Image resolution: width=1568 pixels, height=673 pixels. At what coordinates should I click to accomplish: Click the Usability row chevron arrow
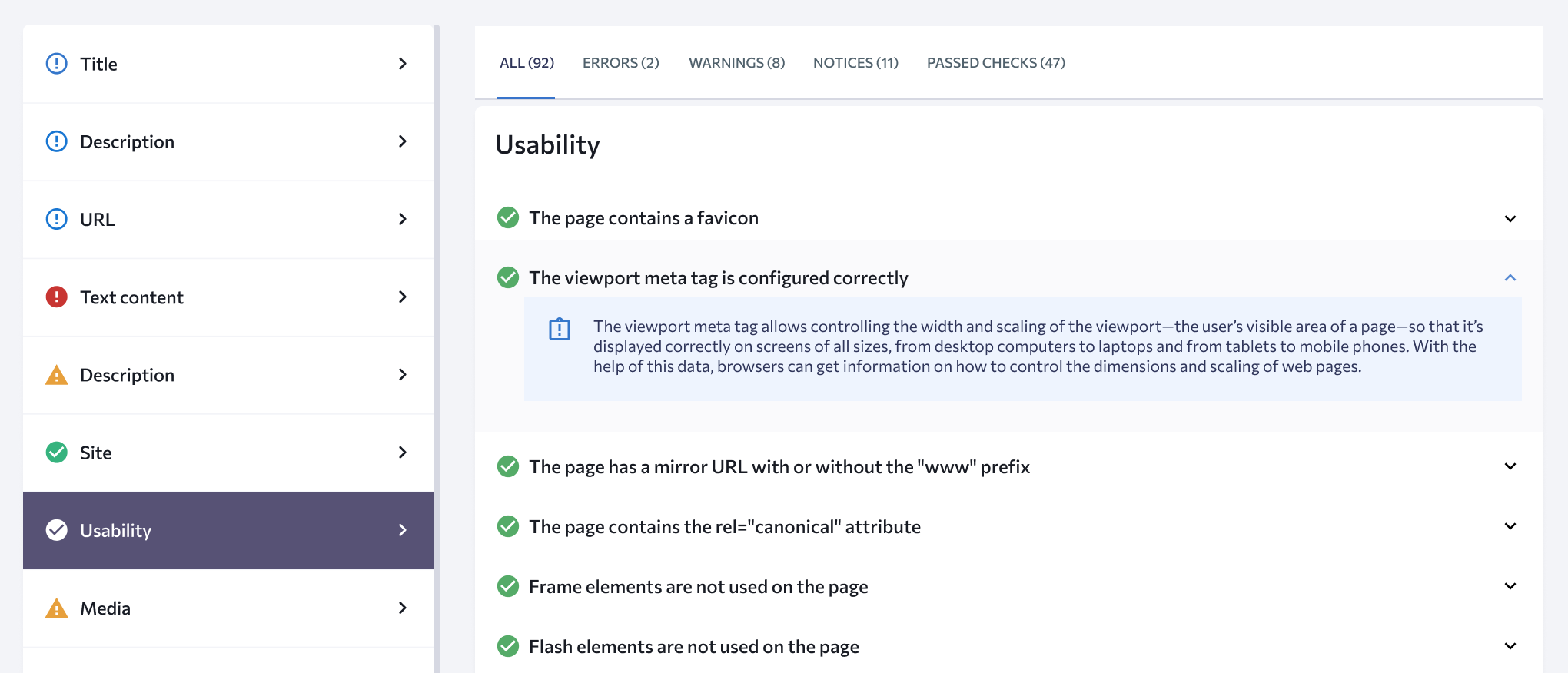point(403,530)
